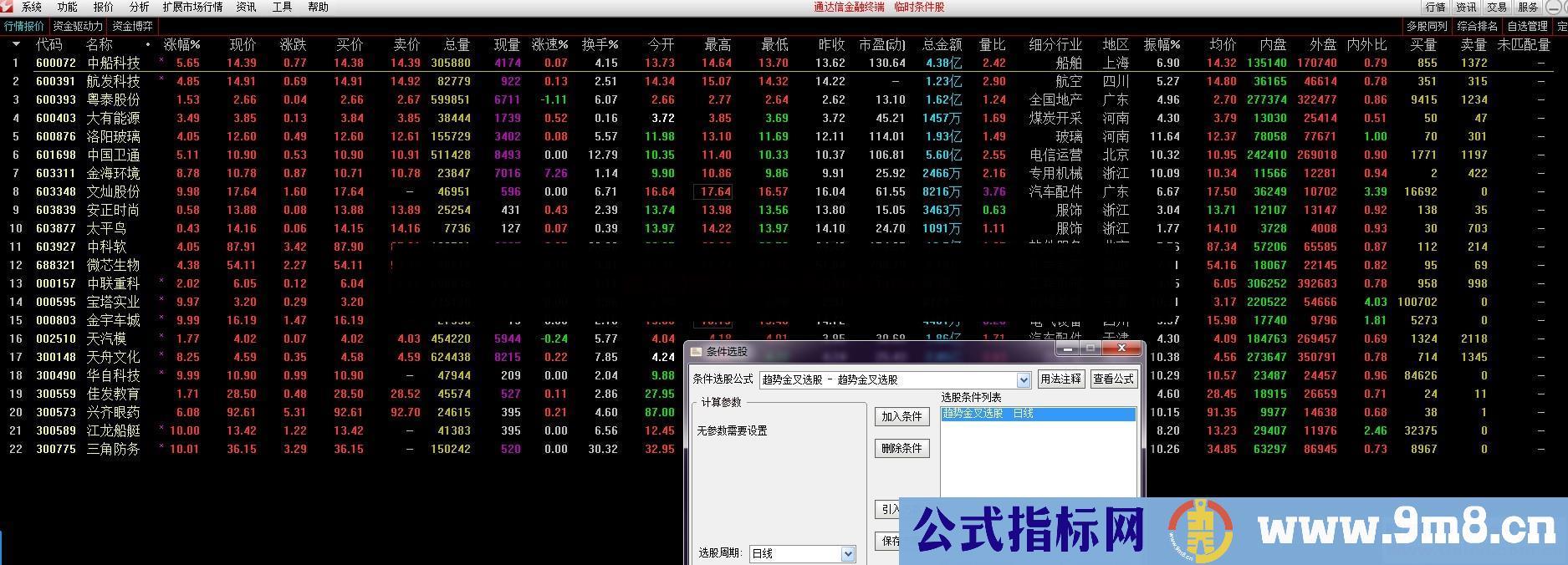
Task: Open the 报价 menu
Action: click(x=104, y=7)
